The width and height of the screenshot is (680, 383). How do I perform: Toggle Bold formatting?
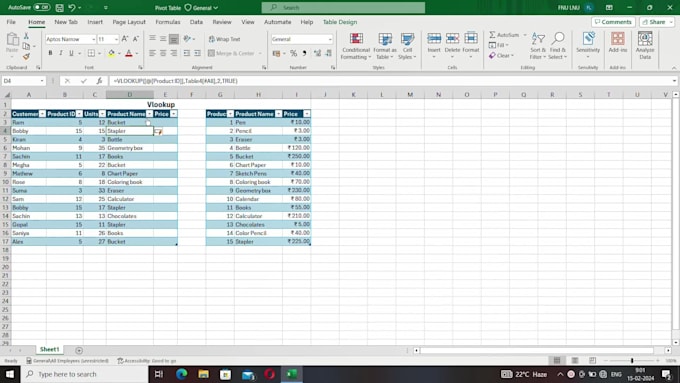pos(50,53)
